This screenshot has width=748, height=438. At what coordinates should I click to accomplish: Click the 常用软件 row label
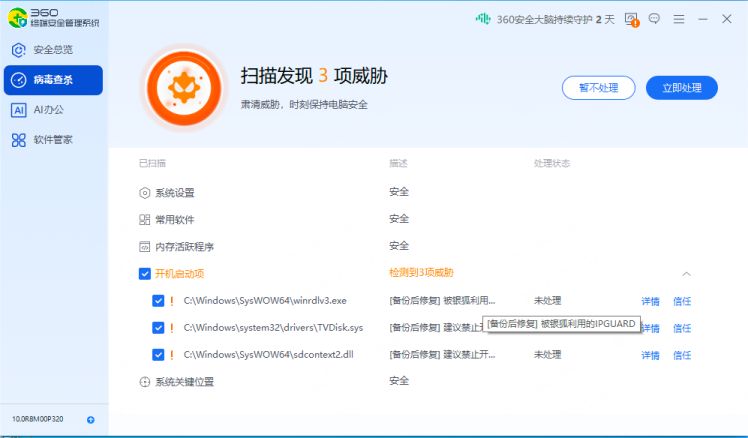[x=175, y=219]
